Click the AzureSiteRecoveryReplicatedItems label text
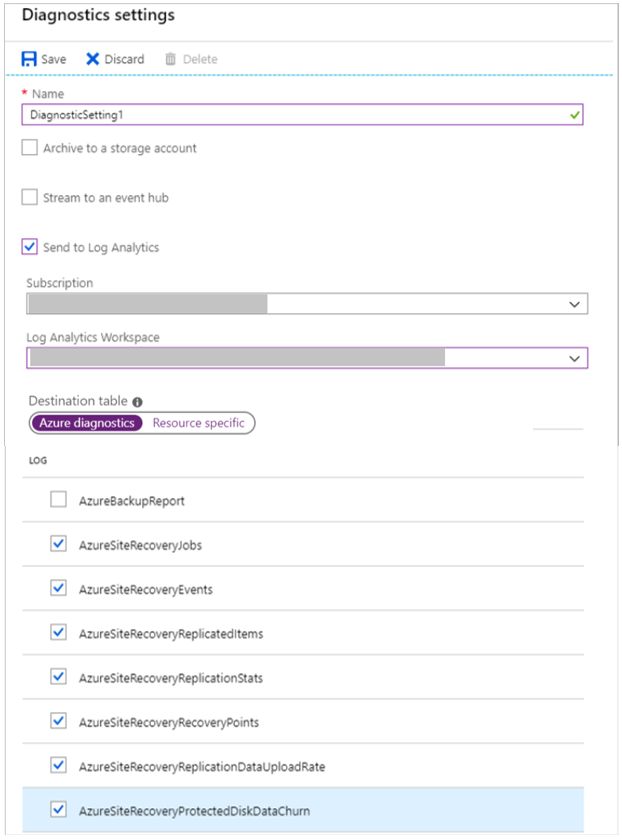 tap(171, 634)
